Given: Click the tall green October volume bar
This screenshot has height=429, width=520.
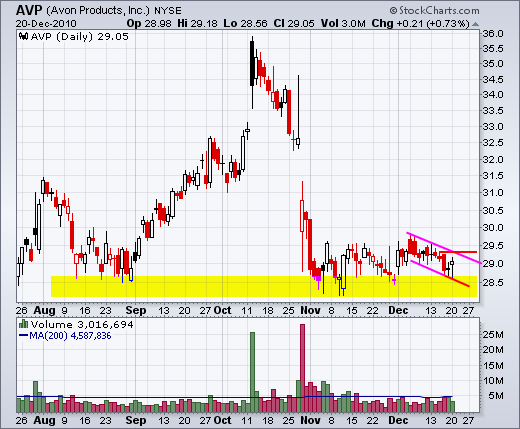Looking at the screenshot, I should point(252,372).
